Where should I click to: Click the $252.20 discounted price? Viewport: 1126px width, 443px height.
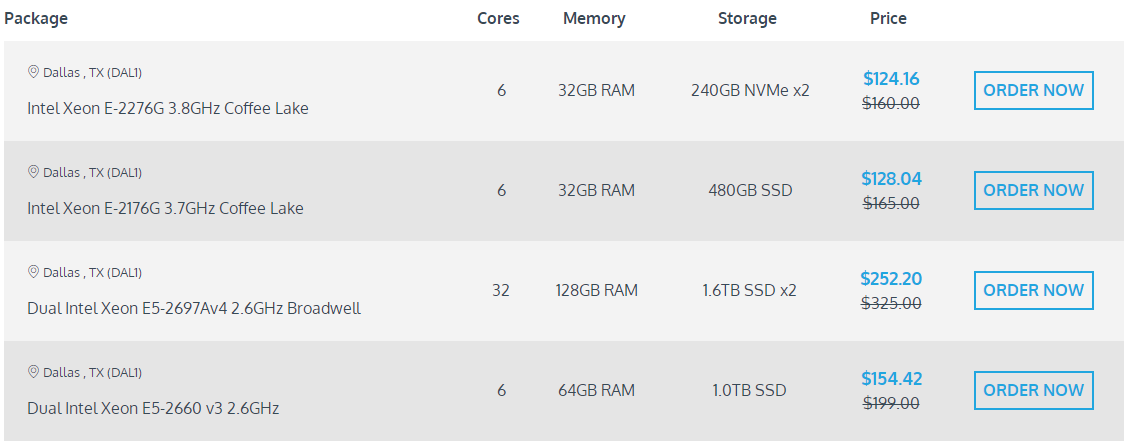click(891, 279)
